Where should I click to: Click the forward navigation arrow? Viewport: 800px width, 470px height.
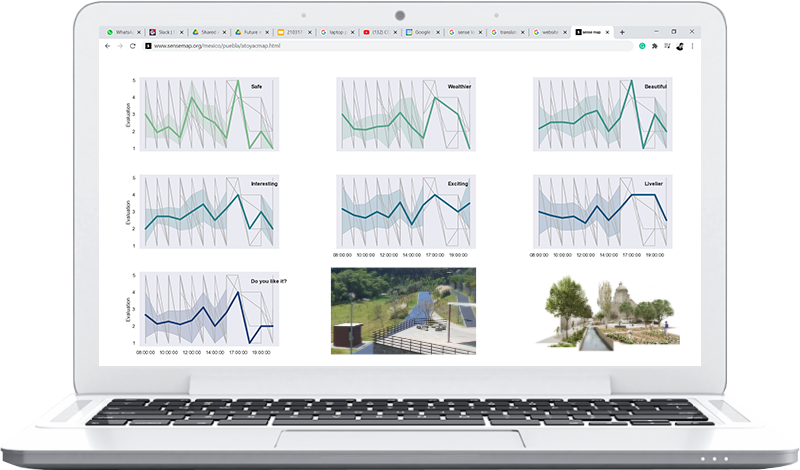coord(120,46)
